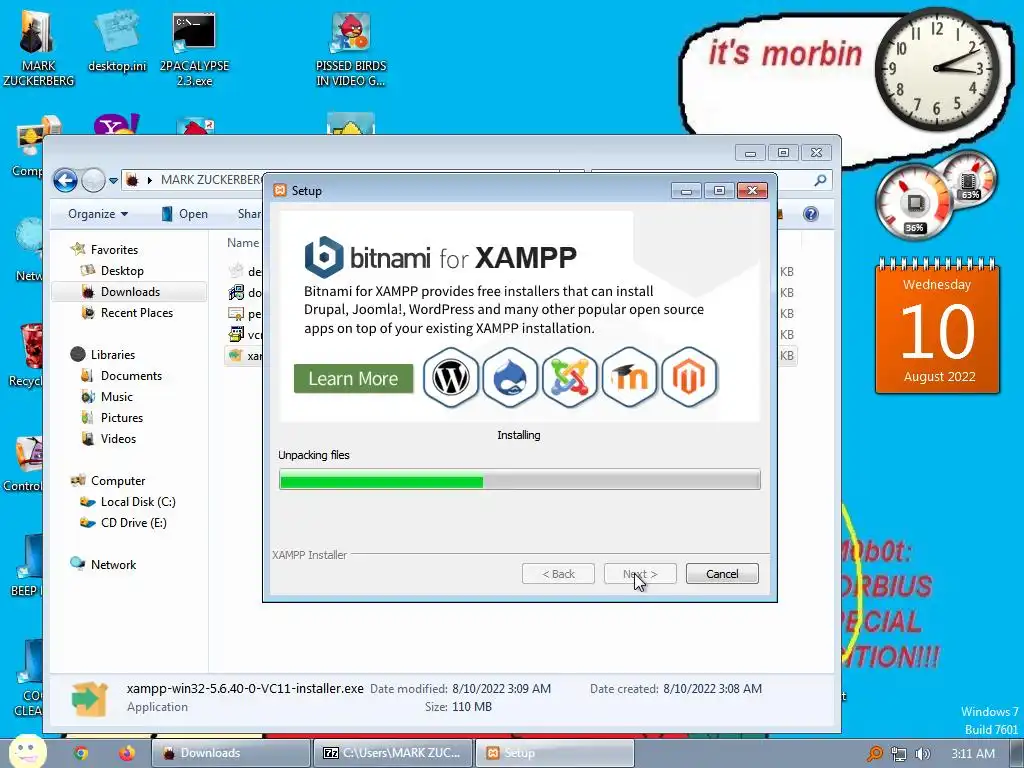This screenshot has width=1024, height=768.
Task: Click the disabled Back button in Setup
Action: (x=558, y=573)
